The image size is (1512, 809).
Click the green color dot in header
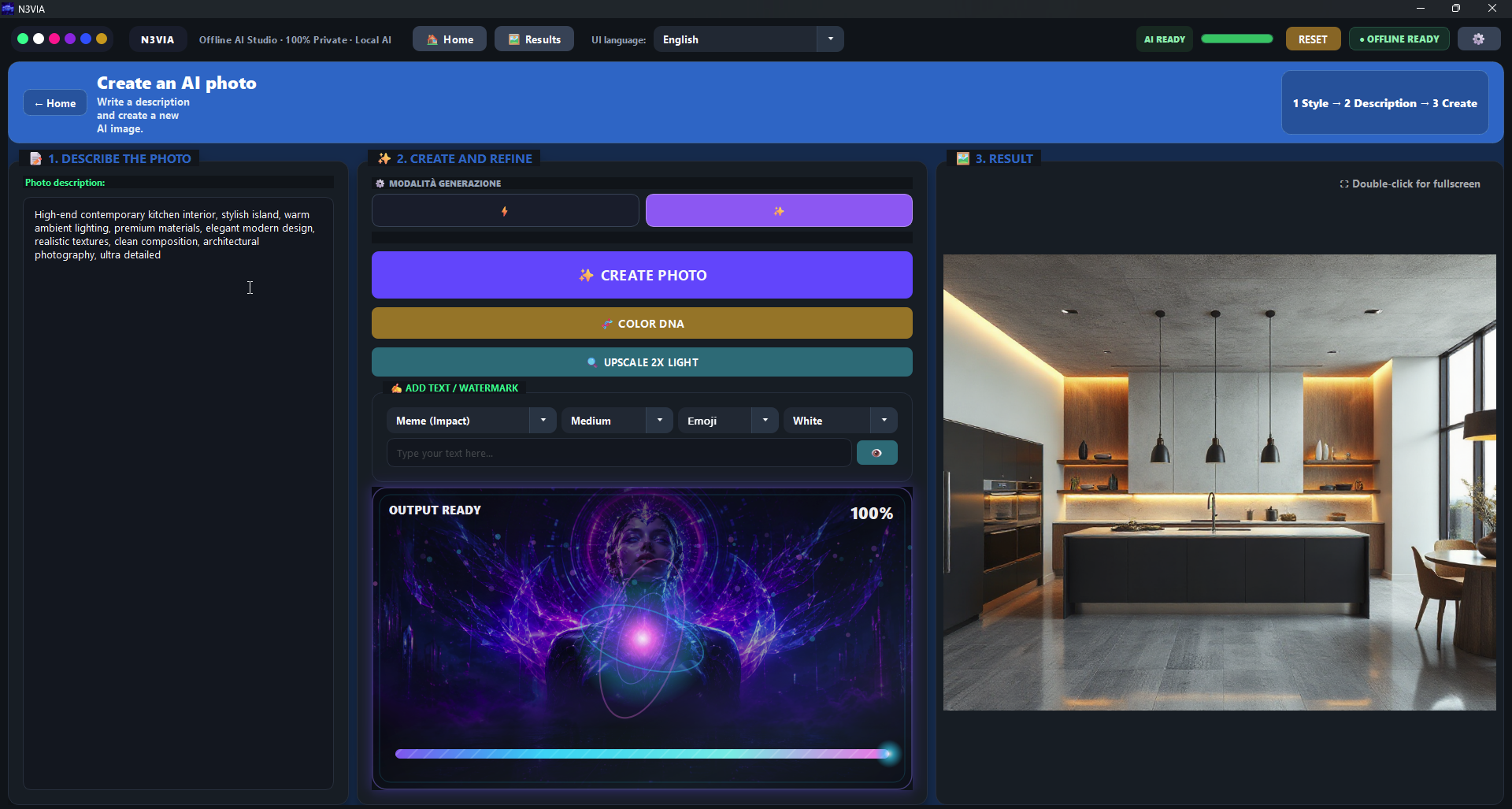23,39
